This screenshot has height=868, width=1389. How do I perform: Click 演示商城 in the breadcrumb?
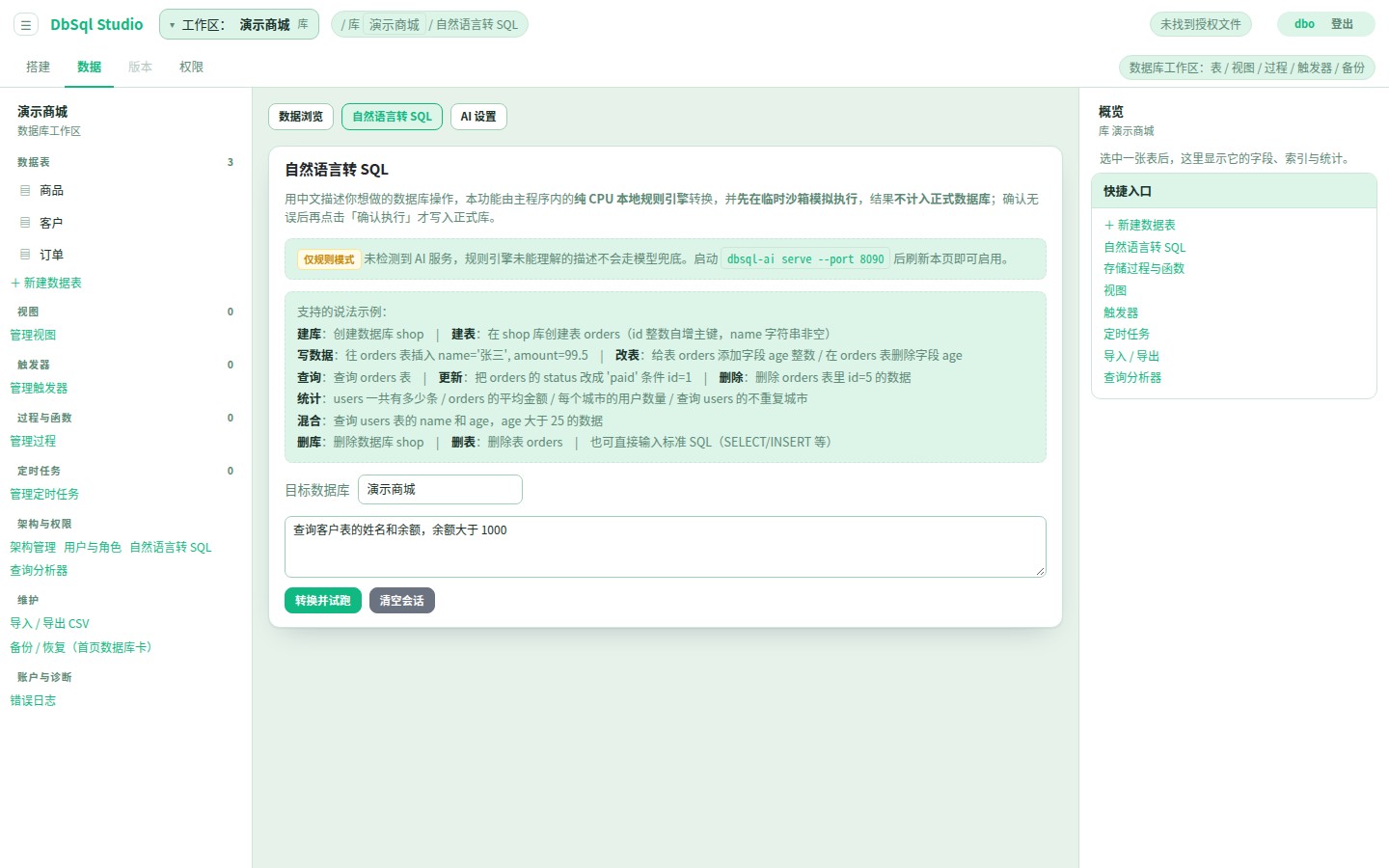coord(395,25)
